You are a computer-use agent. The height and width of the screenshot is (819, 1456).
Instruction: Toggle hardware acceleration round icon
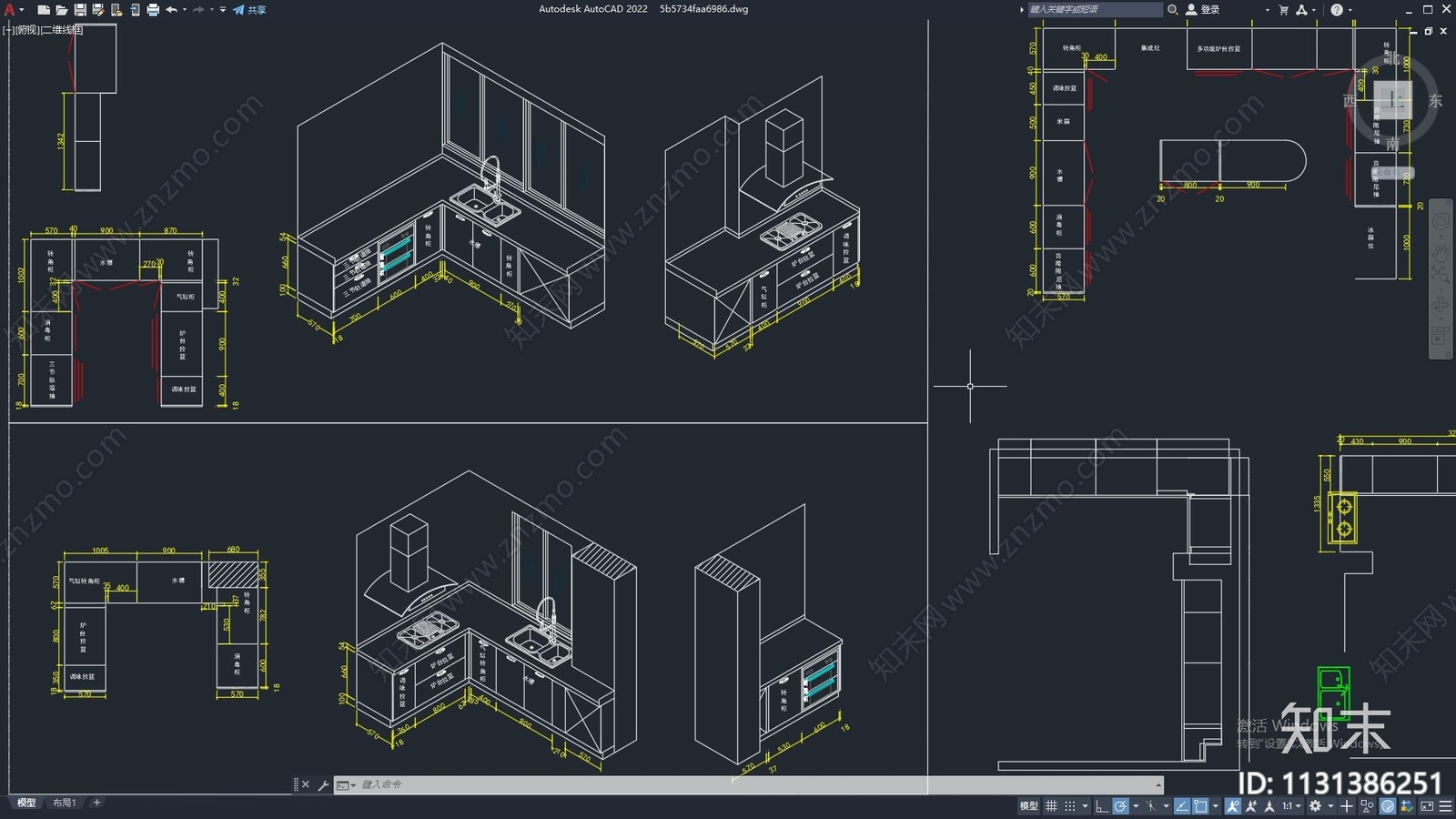[1388, 806]
